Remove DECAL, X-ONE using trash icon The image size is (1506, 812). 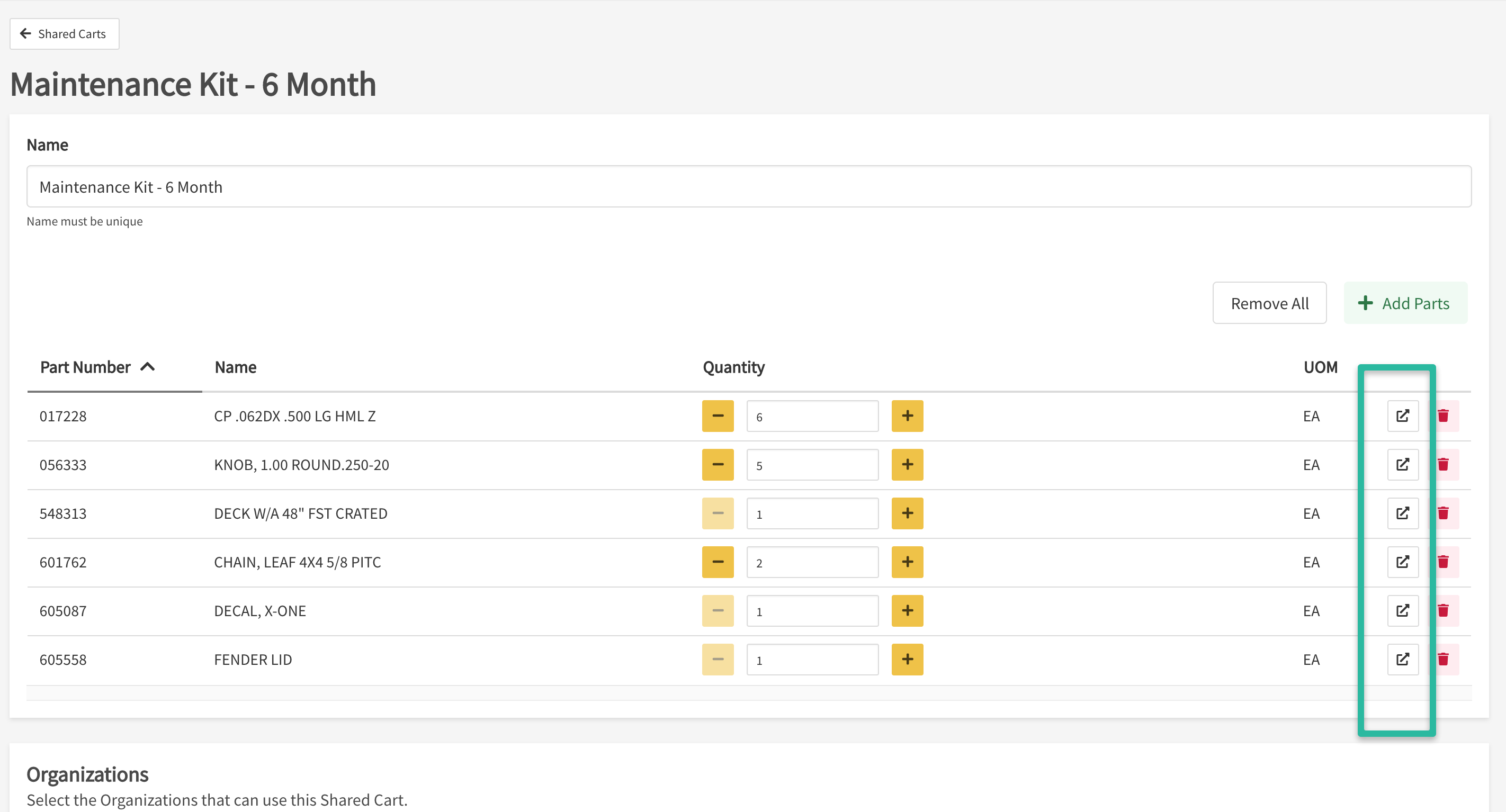[x=1443, y=611]
